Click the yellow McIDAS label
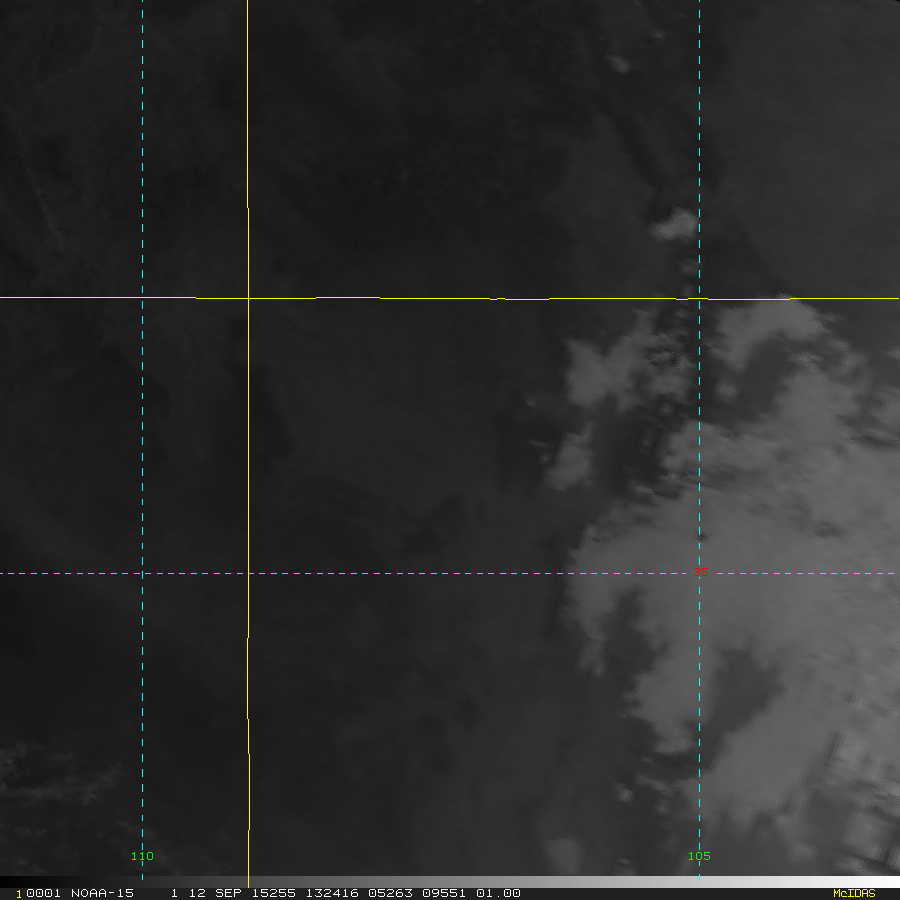 tap(853, 893)
